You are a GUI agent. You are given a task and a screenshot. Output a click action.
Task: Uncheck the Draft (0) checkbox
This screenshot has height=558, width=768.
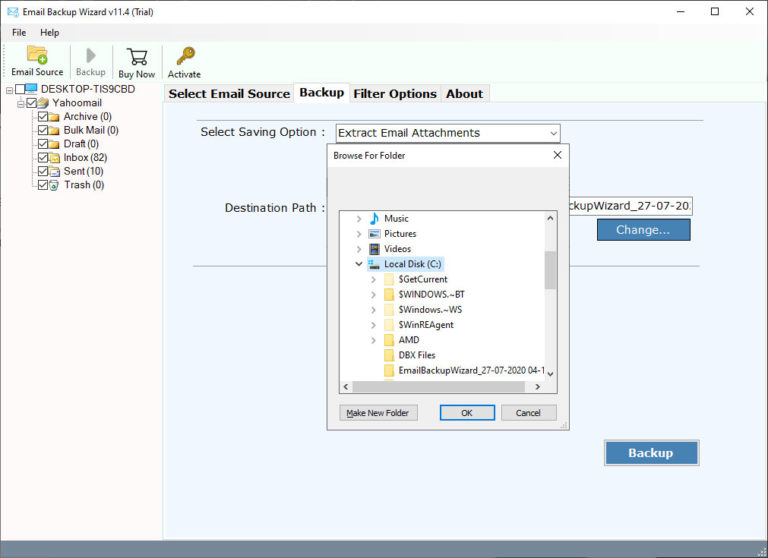43,144
